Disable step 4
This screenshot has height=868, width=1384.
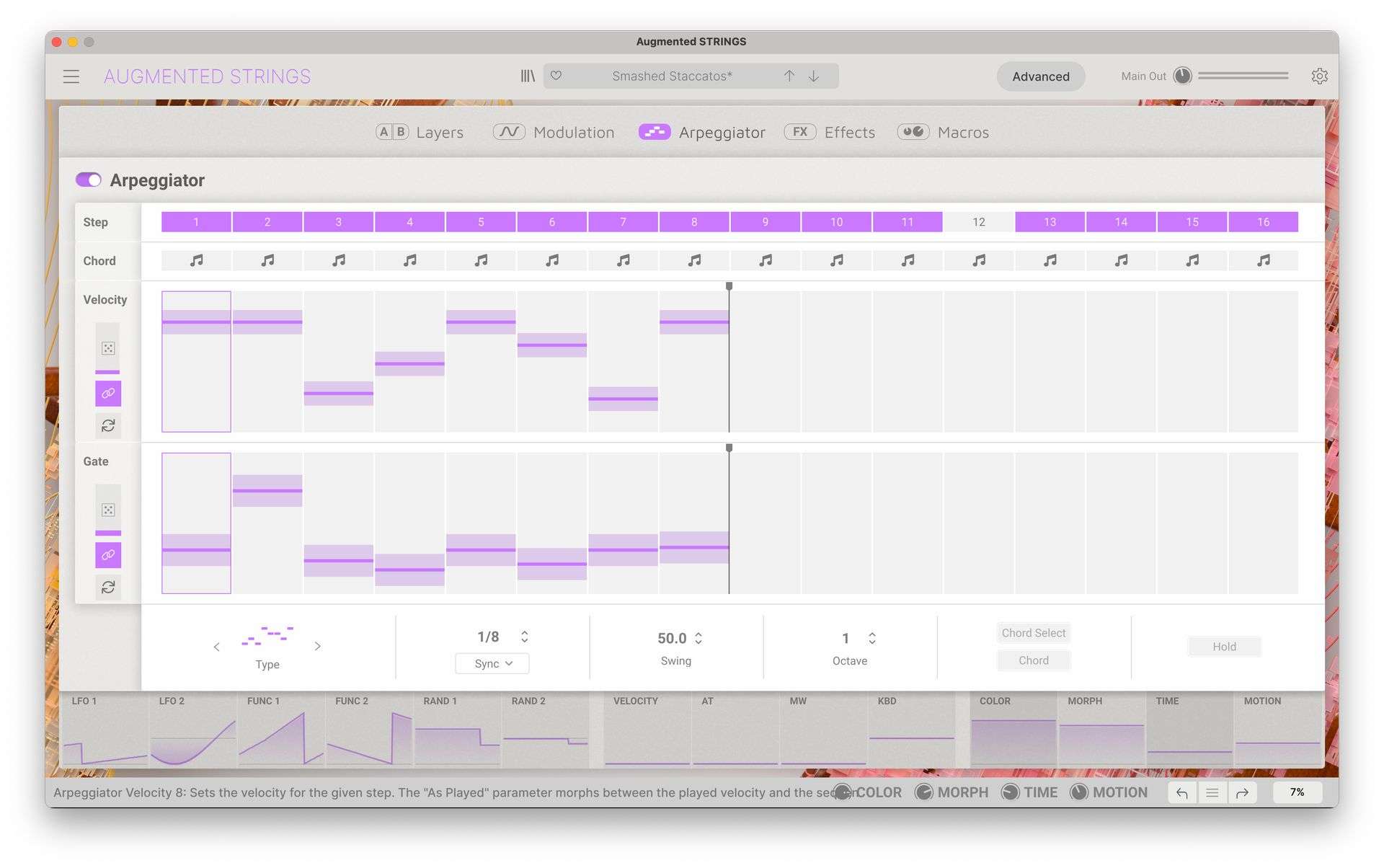click(409, 222)
